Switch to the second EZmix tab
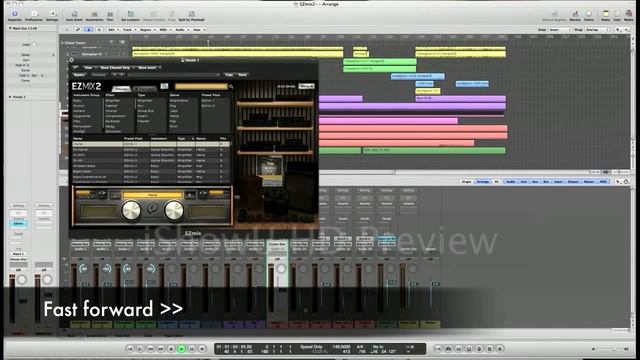The height and width of the screenshot is (360, 640). coord(144,88)
